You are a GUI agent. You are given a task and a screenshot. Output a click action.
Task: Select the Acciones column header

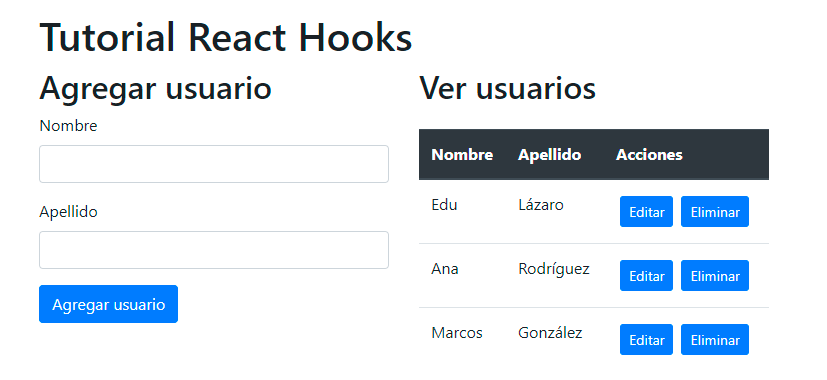pos(649,155)
